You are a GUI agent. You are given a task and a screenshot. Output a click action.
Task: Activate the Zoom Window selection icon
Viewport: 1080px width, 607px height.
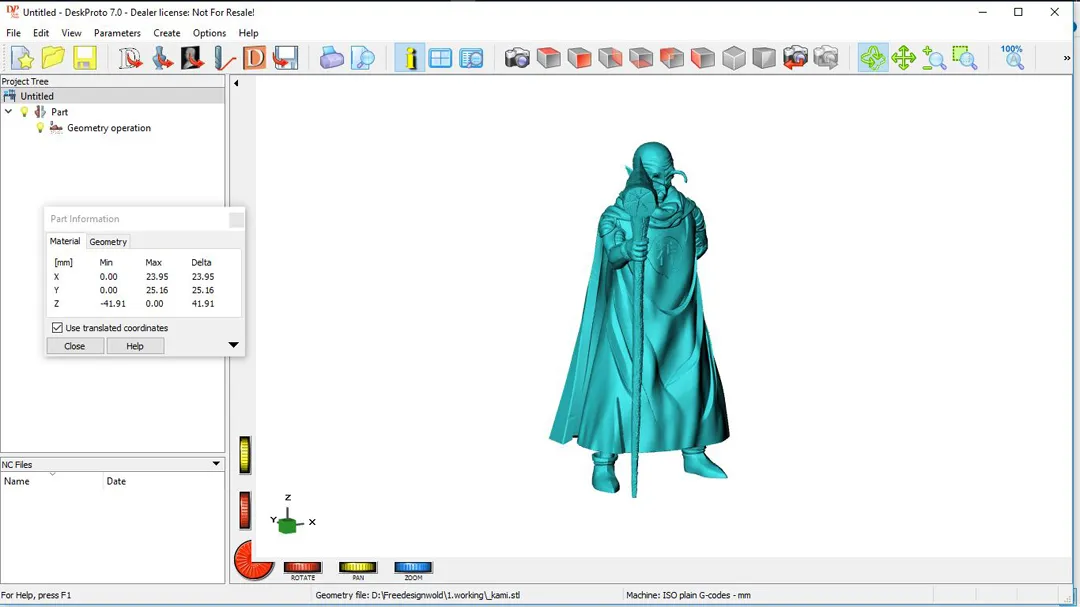click(964, 58)
